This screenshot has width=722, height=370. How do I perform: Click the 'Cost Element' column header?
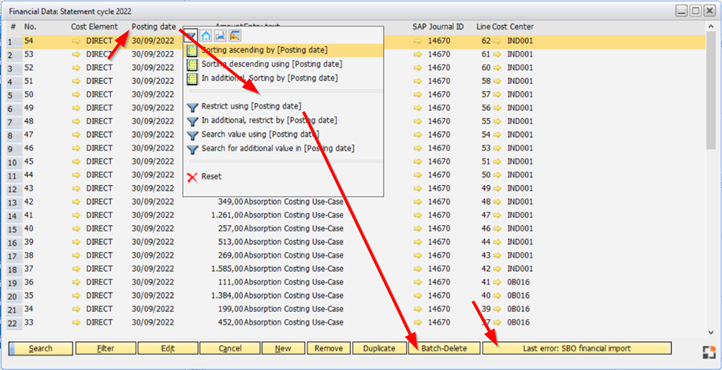[94, 27]
